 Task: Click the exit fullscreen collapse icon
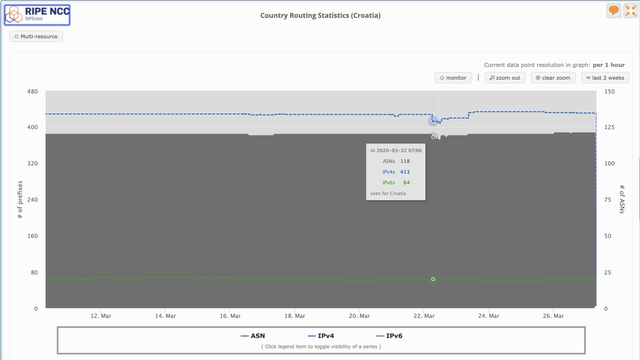(x=631, y=11)
